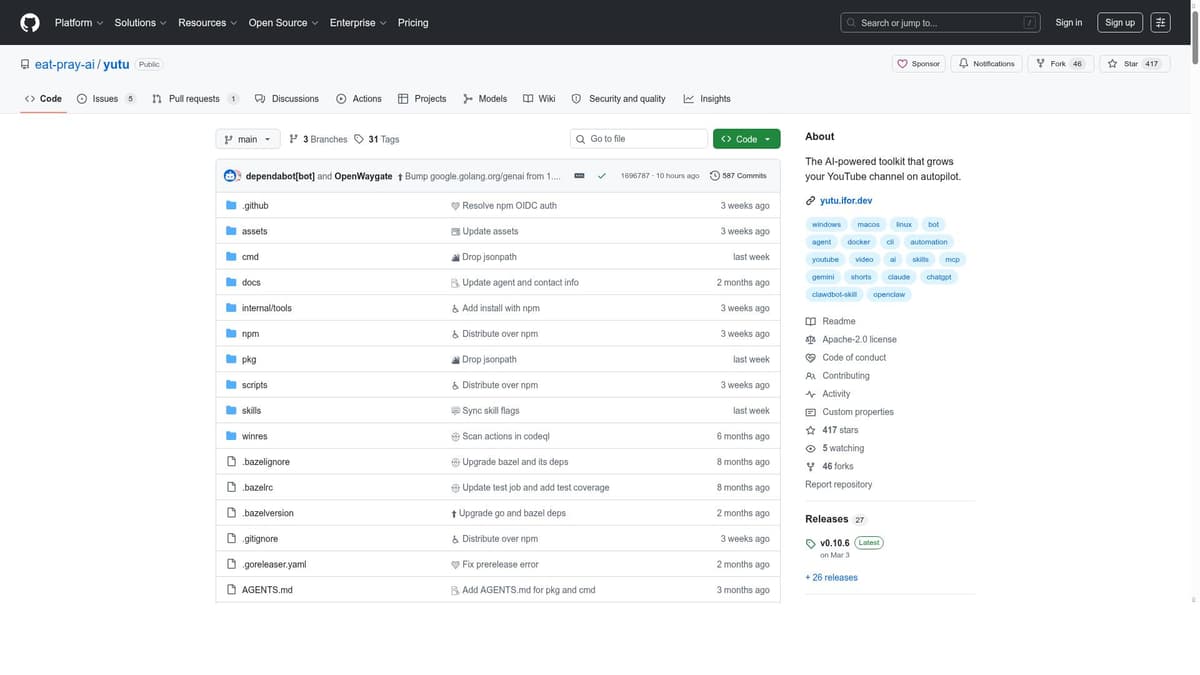Click the page vertical scrollbar

[x=1195, y=300]
